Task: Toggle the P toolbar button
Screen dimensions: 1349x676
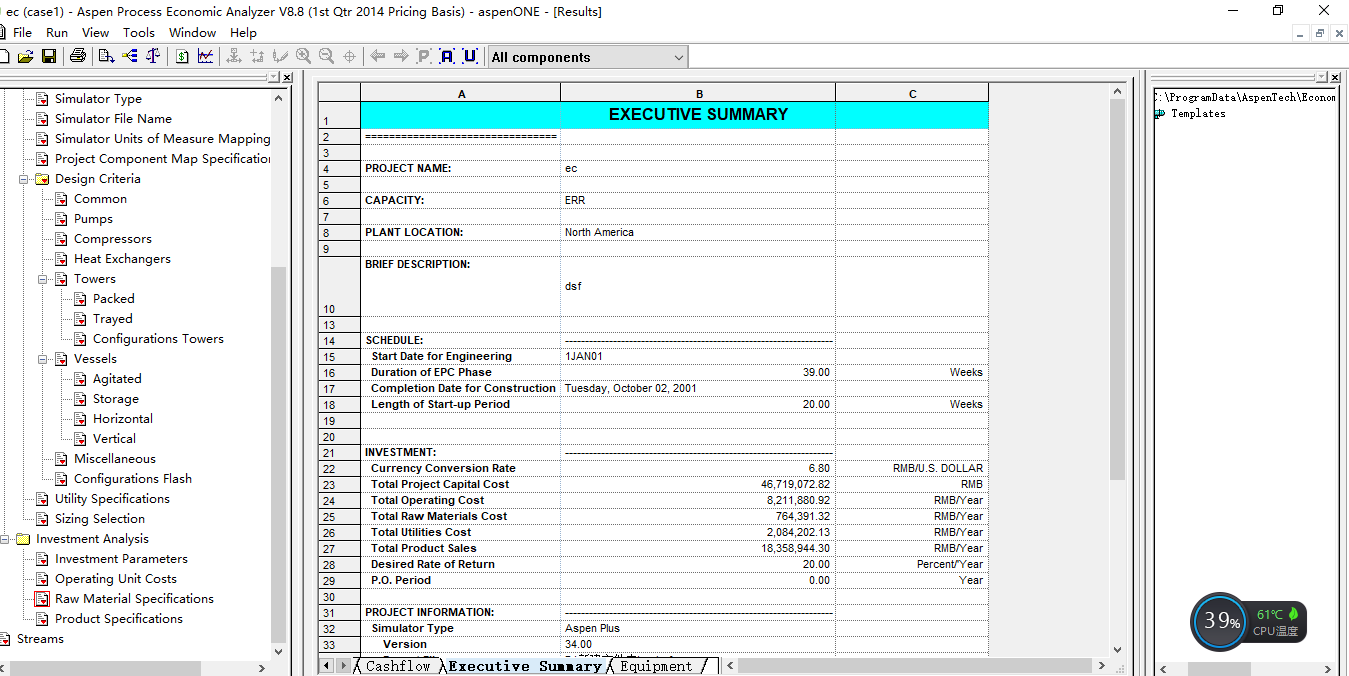Action: 424,56
